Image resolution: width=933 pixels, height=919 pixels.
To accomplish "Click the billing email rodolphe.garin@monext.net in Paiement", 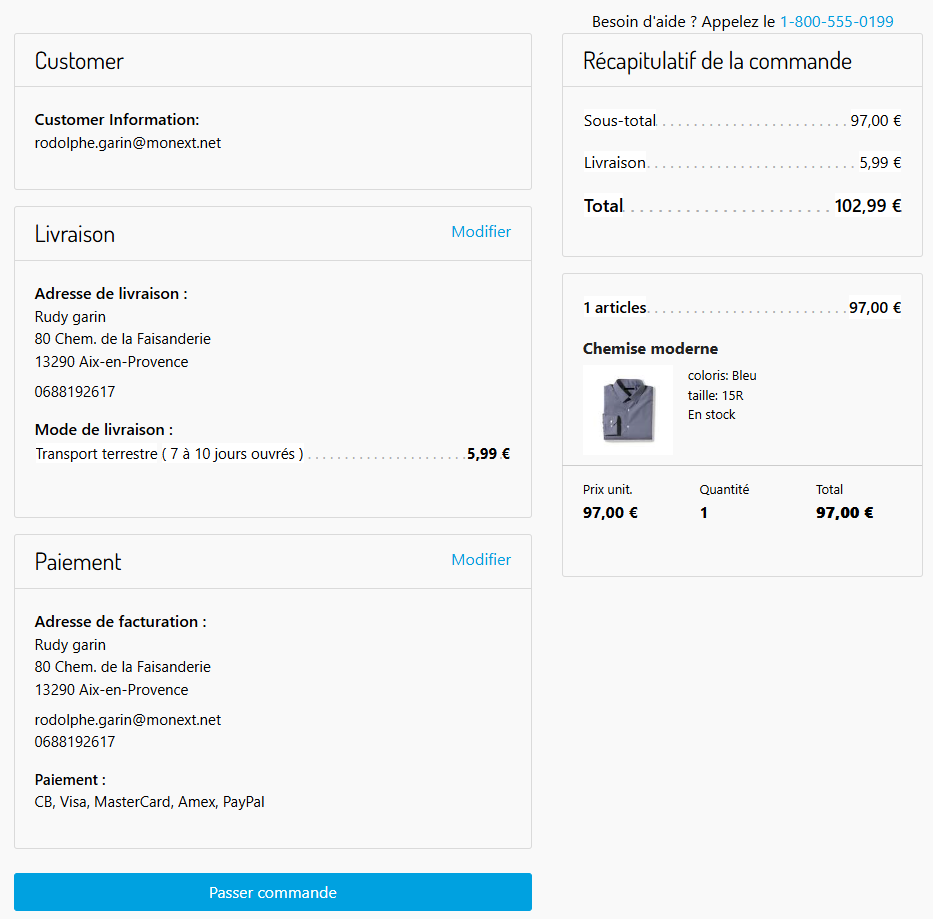I will tap(128, 720).
